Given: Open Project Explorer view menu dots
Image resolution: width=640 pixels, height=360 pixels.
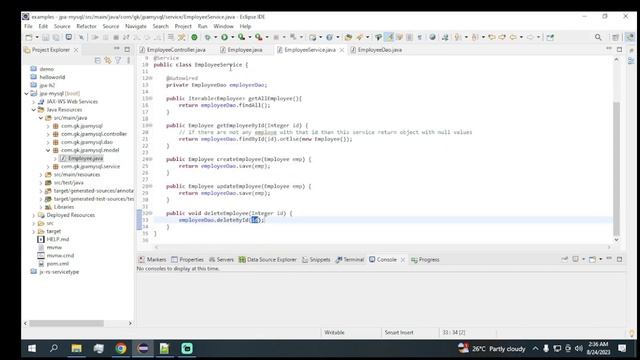Looking at the screenshot, I should click(x=128, y=60).
